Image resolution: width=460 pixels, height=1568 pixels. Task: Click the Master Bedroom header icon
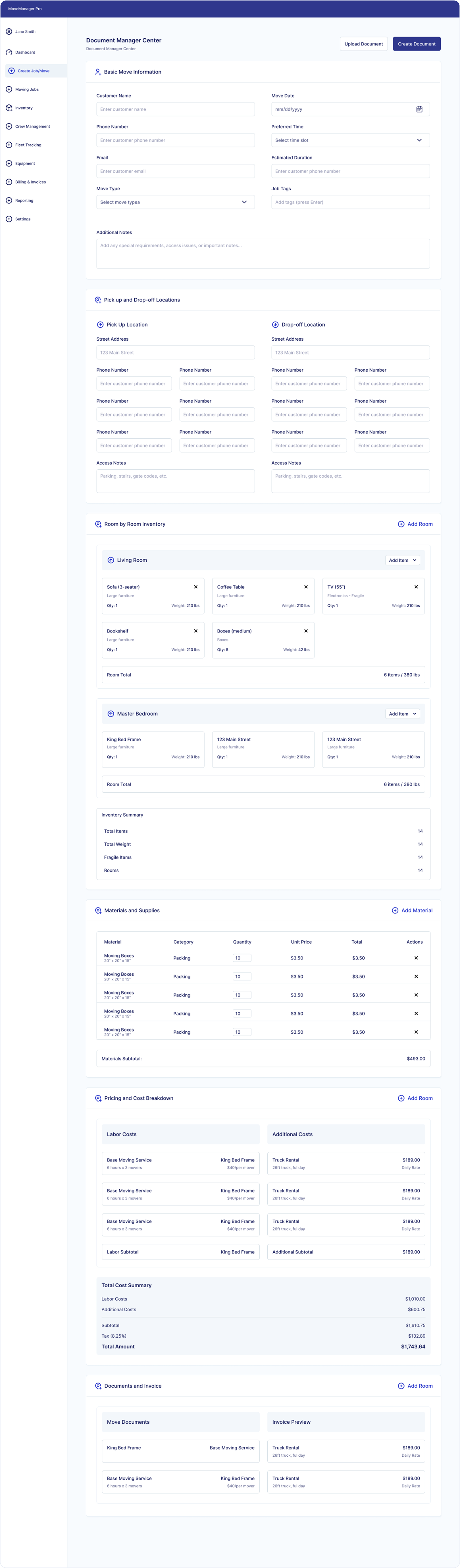point(111,714)
